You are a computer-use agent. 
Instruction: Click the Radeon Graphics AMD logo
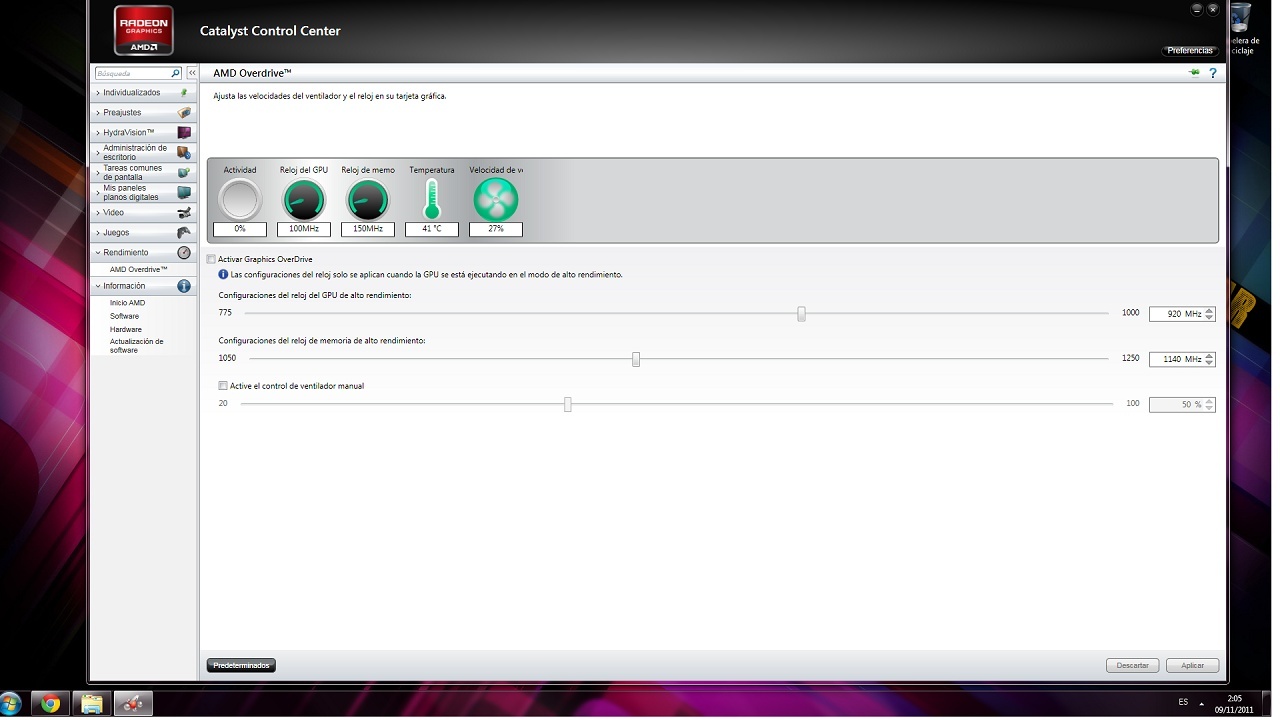144,31
